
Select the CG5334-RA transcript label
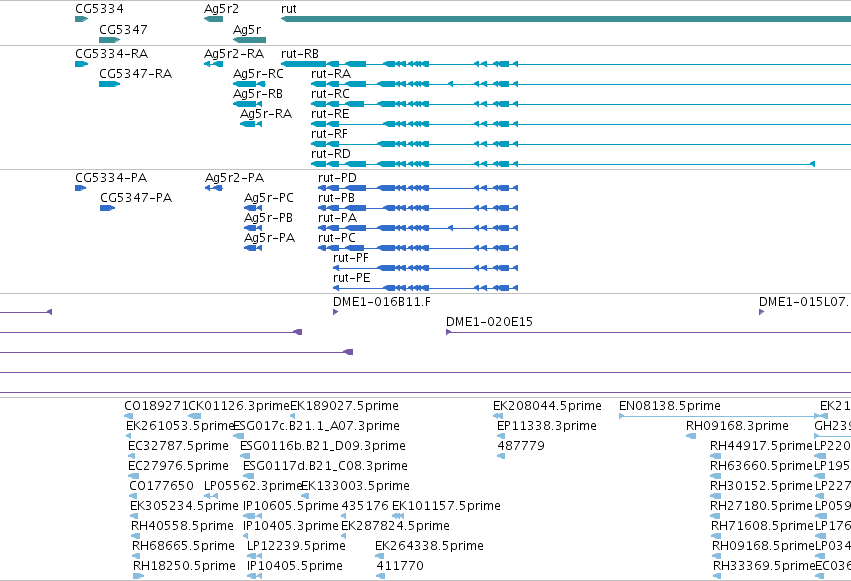[111, 54]
